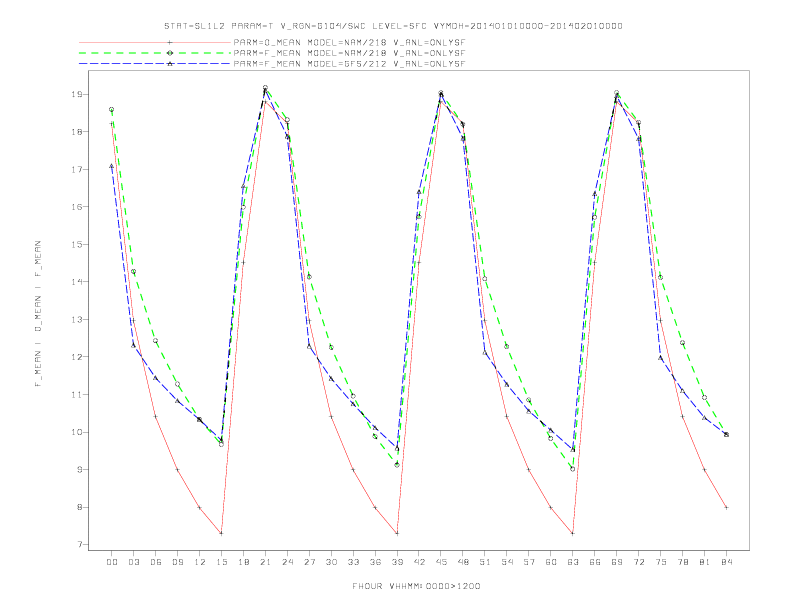Viewport: 792px width, 612px height.
Task: Click x-axis forecast hour label 78
Action: [x=683, y=562]
